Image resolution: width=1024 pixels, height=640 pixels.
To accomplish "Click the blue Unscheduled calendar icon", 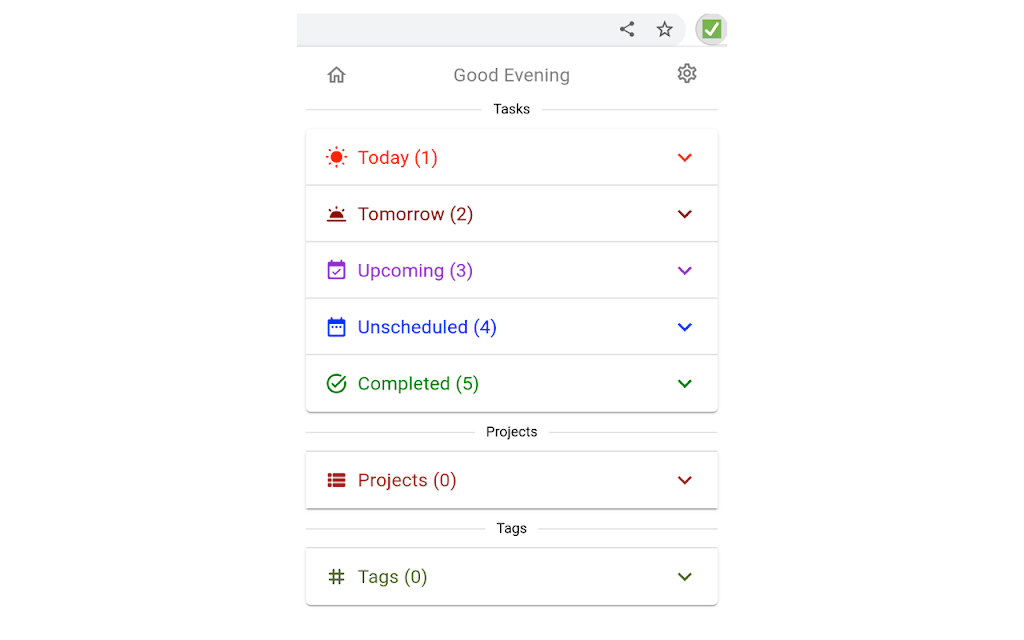I will click(x=336, y=327).
